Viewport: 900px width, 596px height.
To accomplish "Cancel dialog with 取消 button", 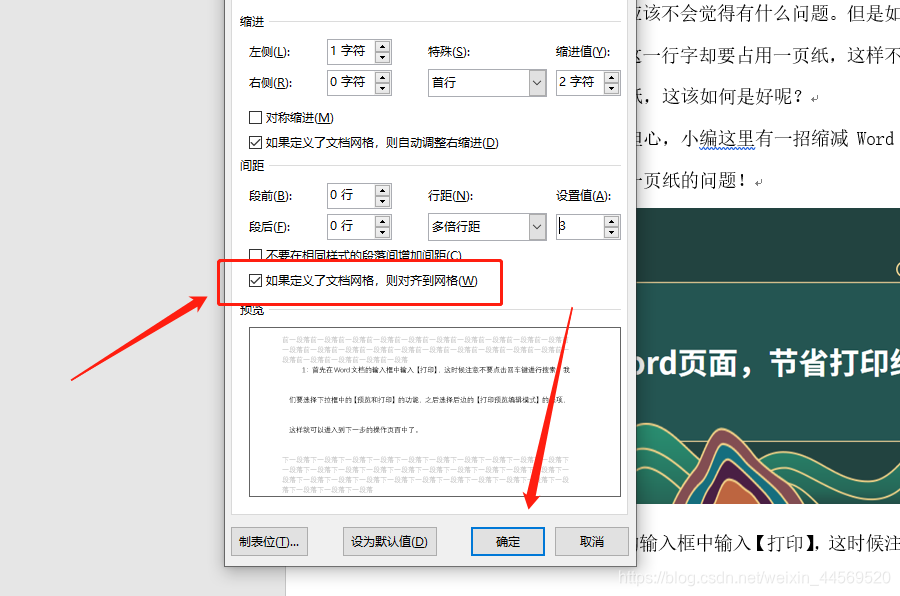I will pos(591,541).
